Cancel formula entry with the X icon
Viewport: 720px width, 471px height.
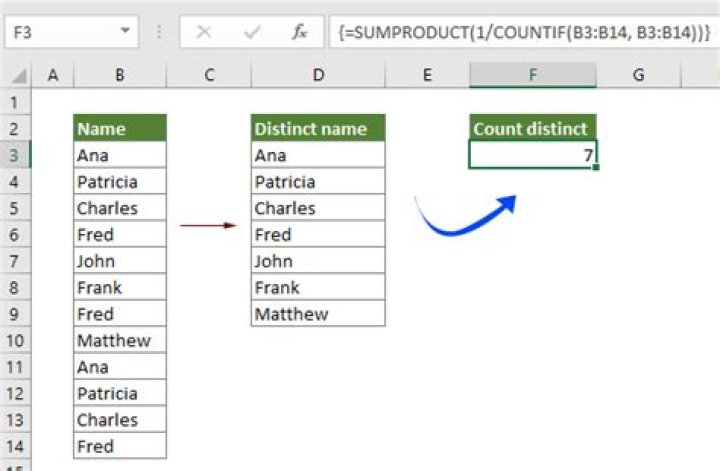tap(204, 32)
